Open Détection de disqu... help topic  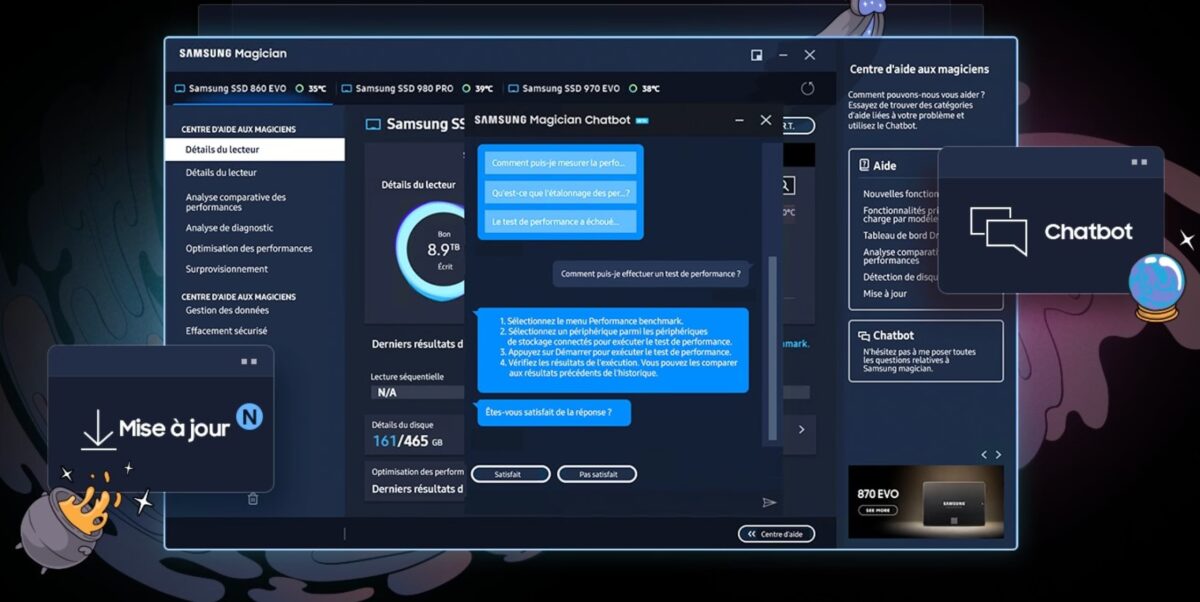coord(901,277)
